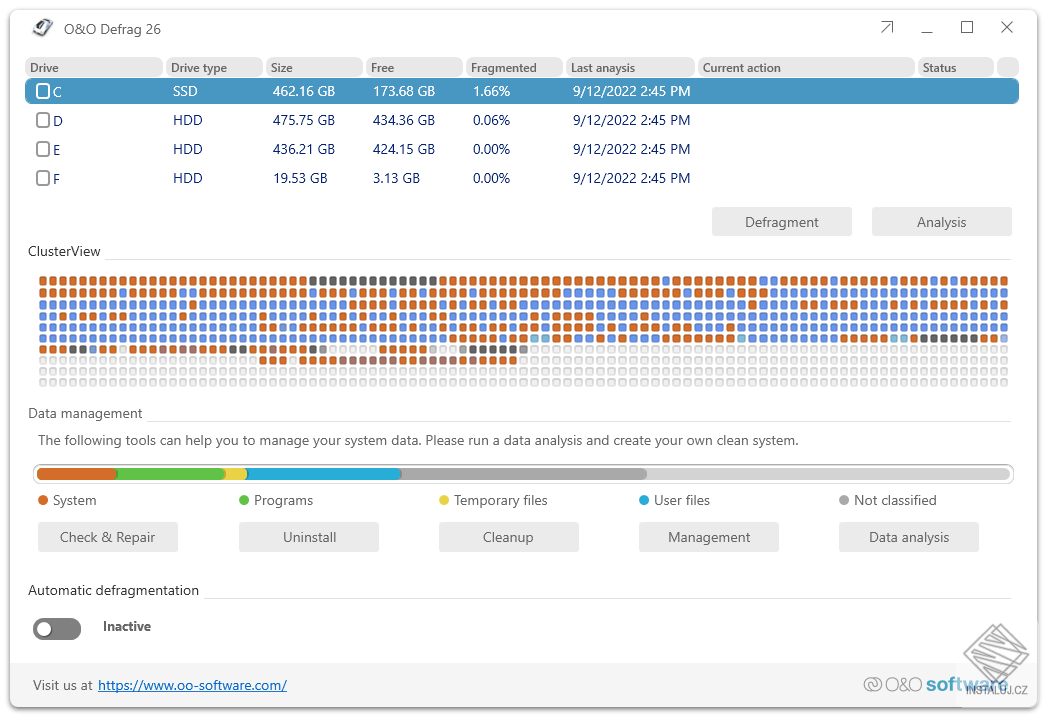Image resolution: width=1047 pixels, height=717 pixels.
Task: Select the 434.36 GB free space cell
Action: tap(404, 120)
